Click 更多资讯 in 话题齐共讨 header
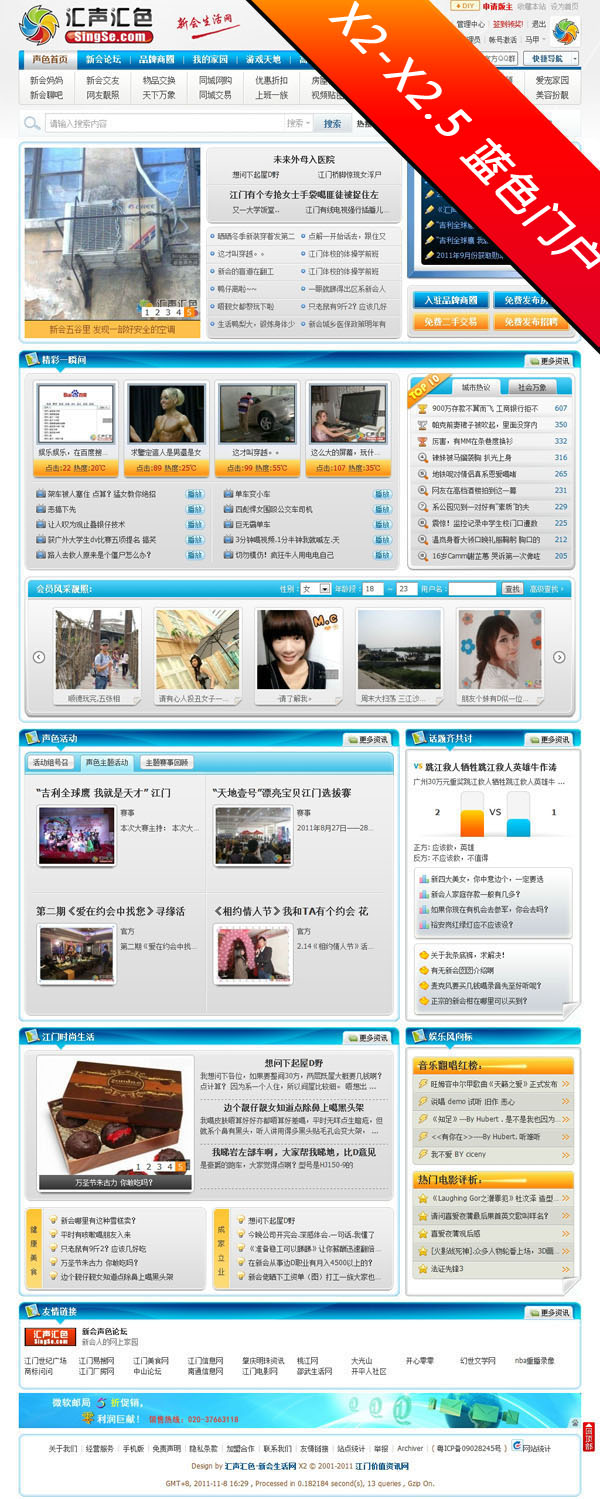This screenshot has height=1499, width=600. (x=550, y=739)
